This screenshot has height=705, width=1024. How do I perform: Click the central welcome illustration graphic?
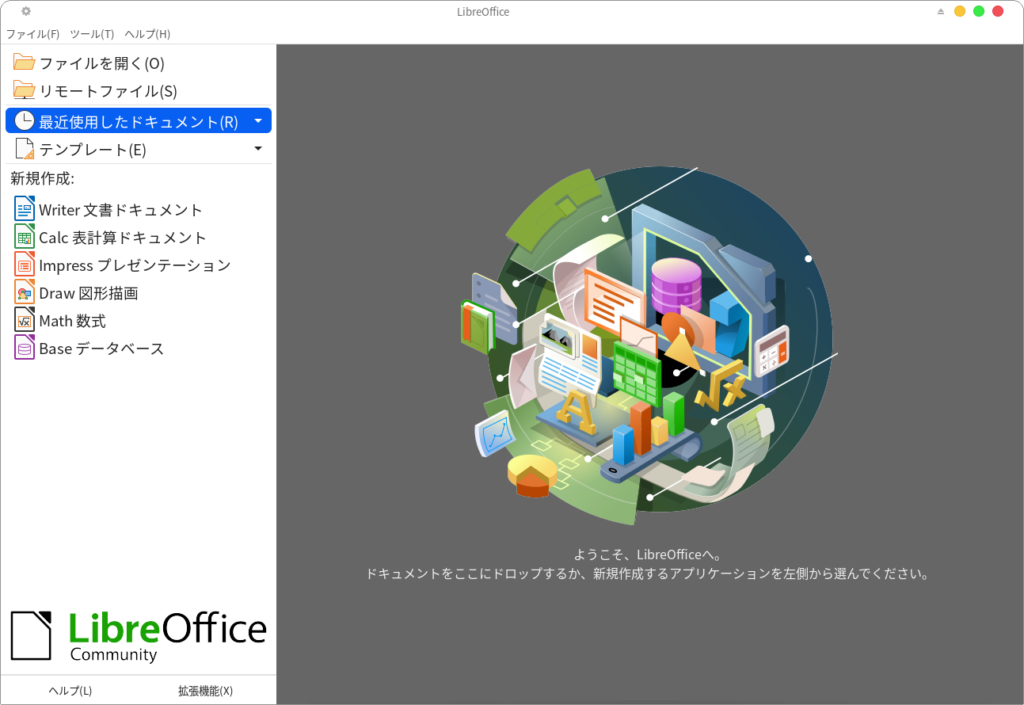[650, 345]
